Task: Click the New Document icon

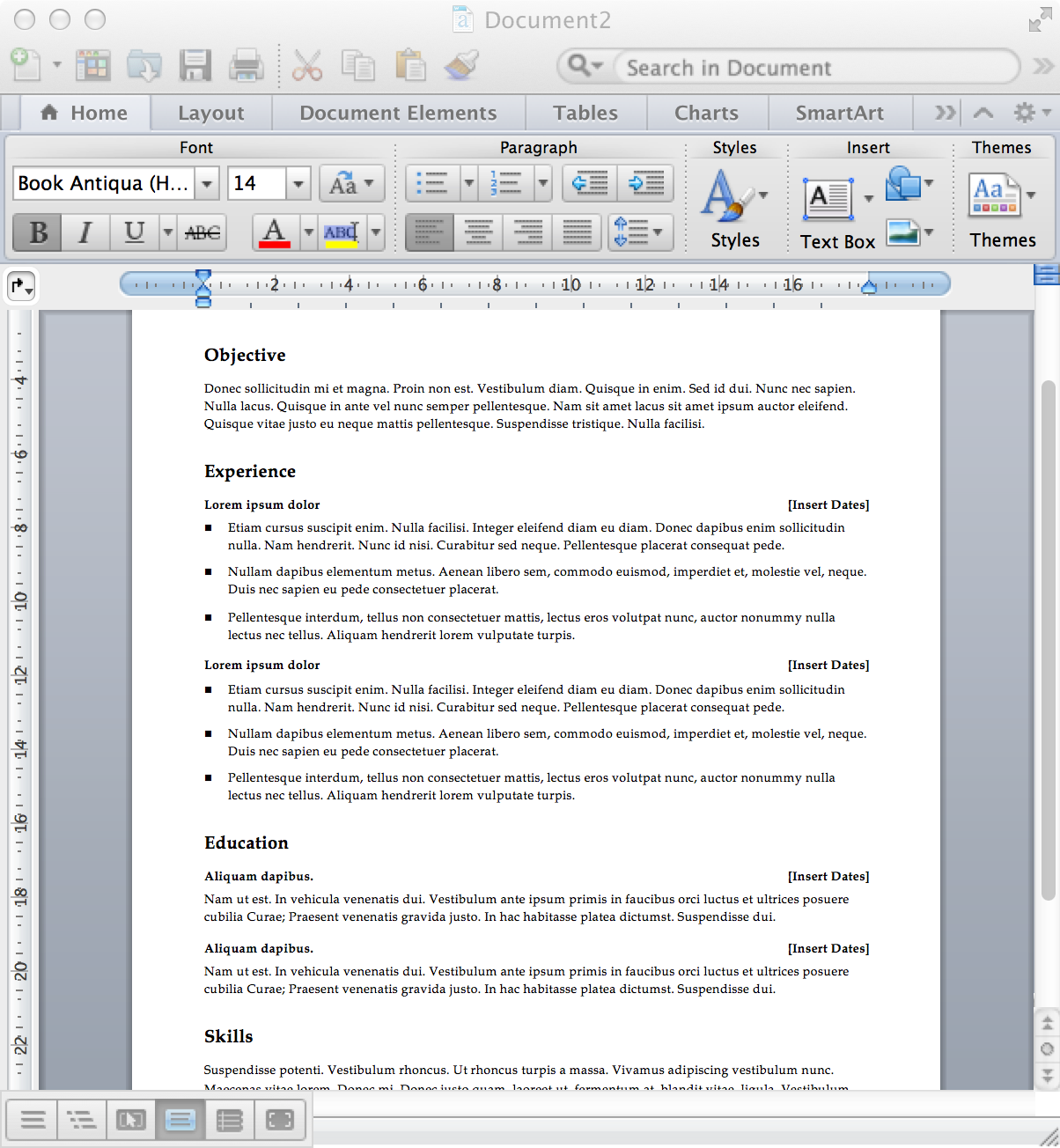Action: (x=26, y=65)
